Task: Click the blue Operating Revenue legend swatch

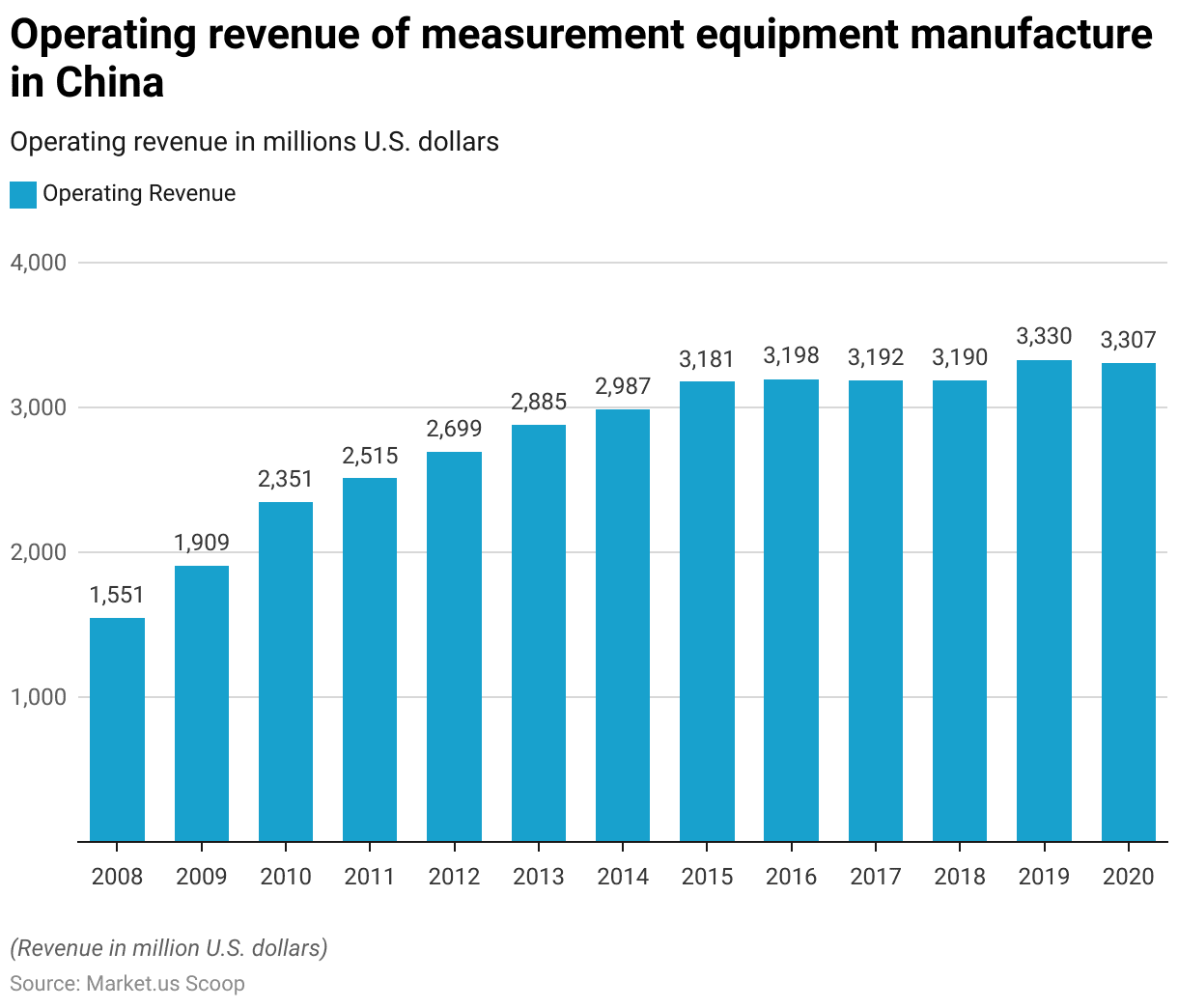Action: 23,194
